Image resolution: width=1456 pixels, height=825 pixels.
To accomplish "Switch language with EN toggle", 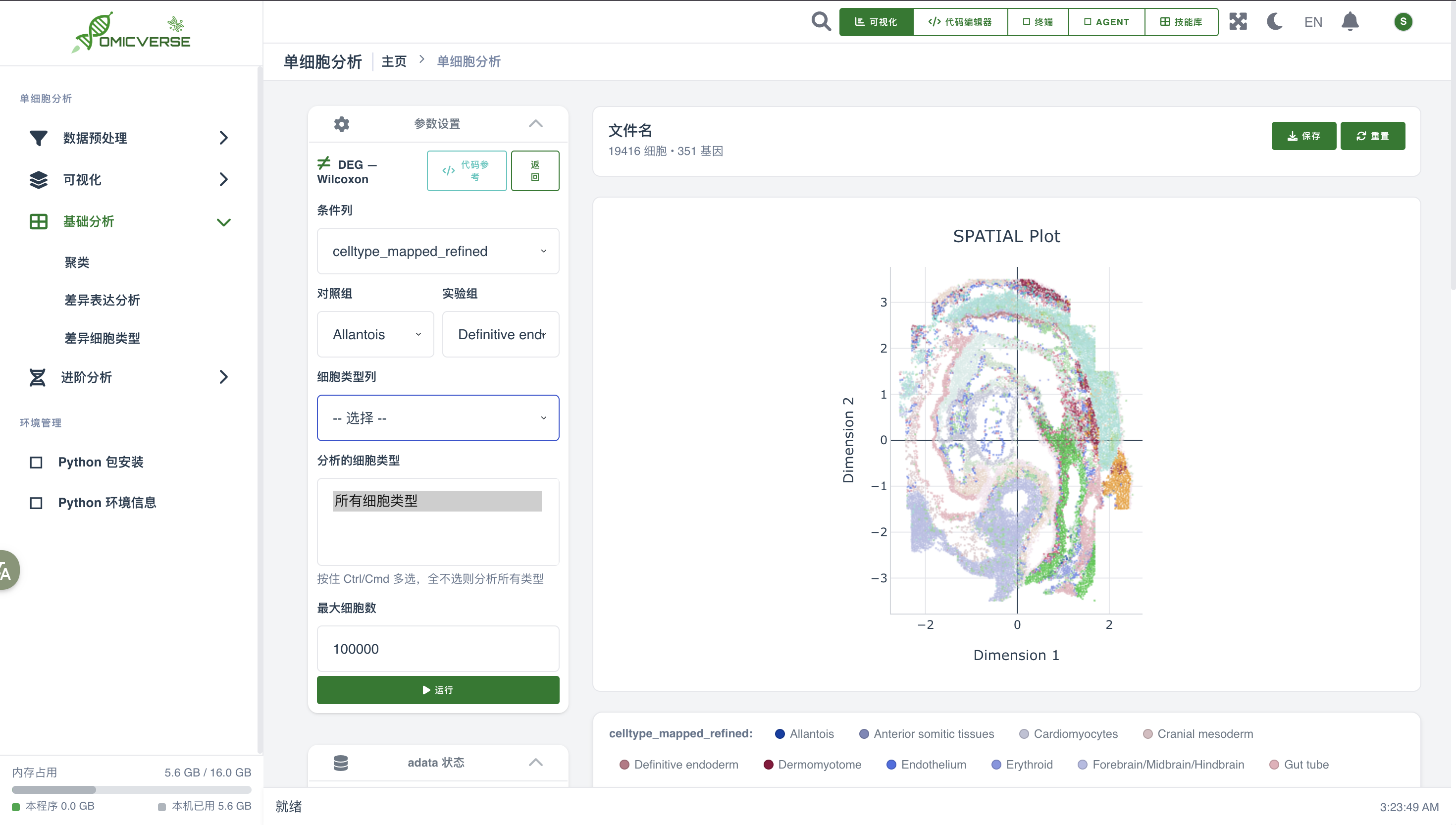I will tap(1313, 22).
